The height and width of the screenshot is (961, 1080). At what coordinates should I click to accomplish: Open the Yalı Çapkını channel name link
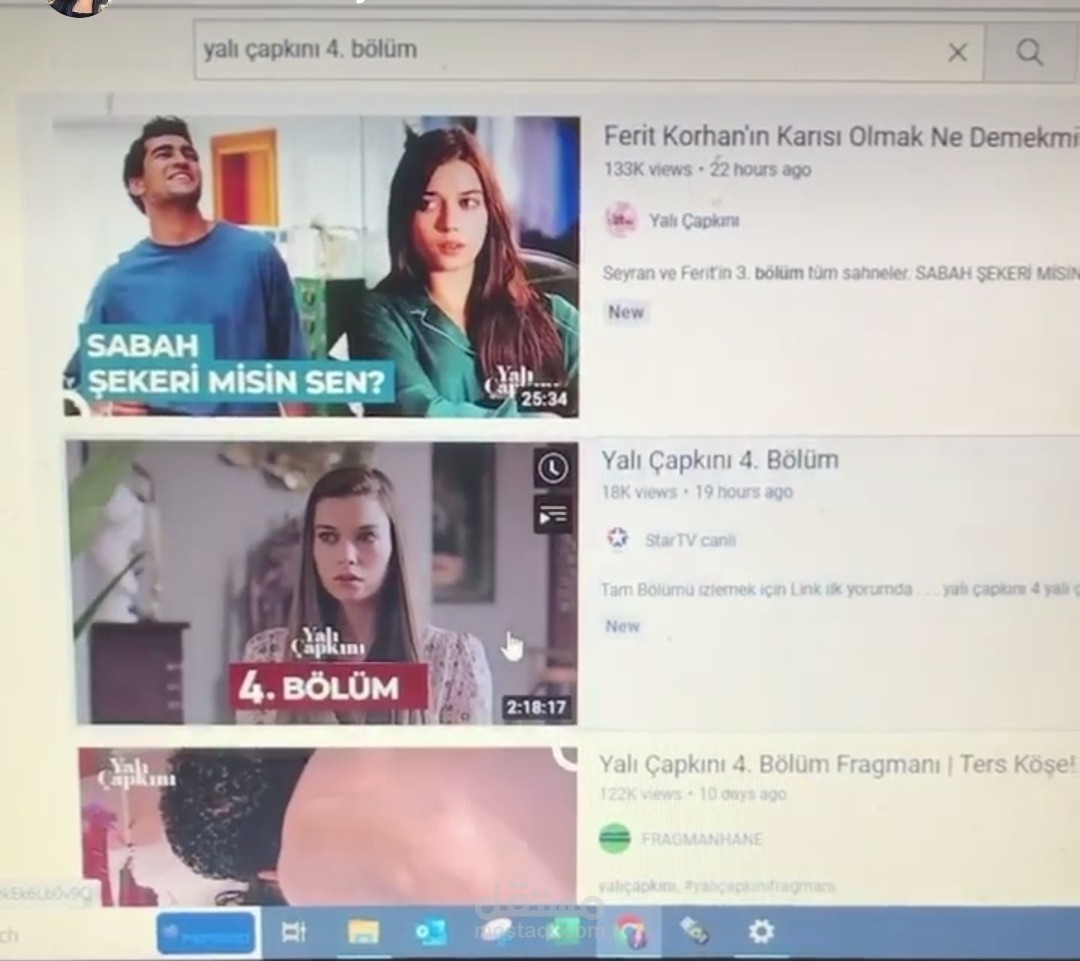[x=694, y=221]
